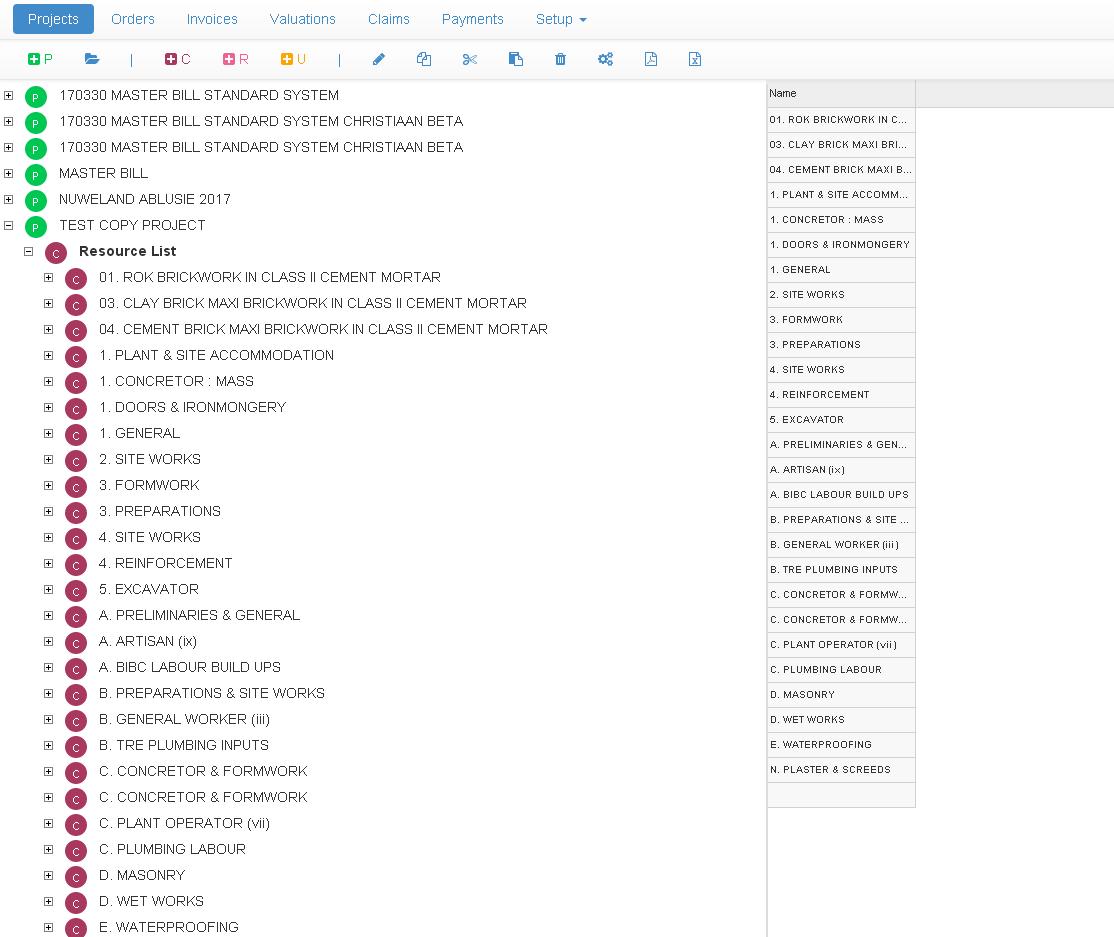
Task: Expand 01. ROK BRICKWORK category
Action: pos(48,278)
